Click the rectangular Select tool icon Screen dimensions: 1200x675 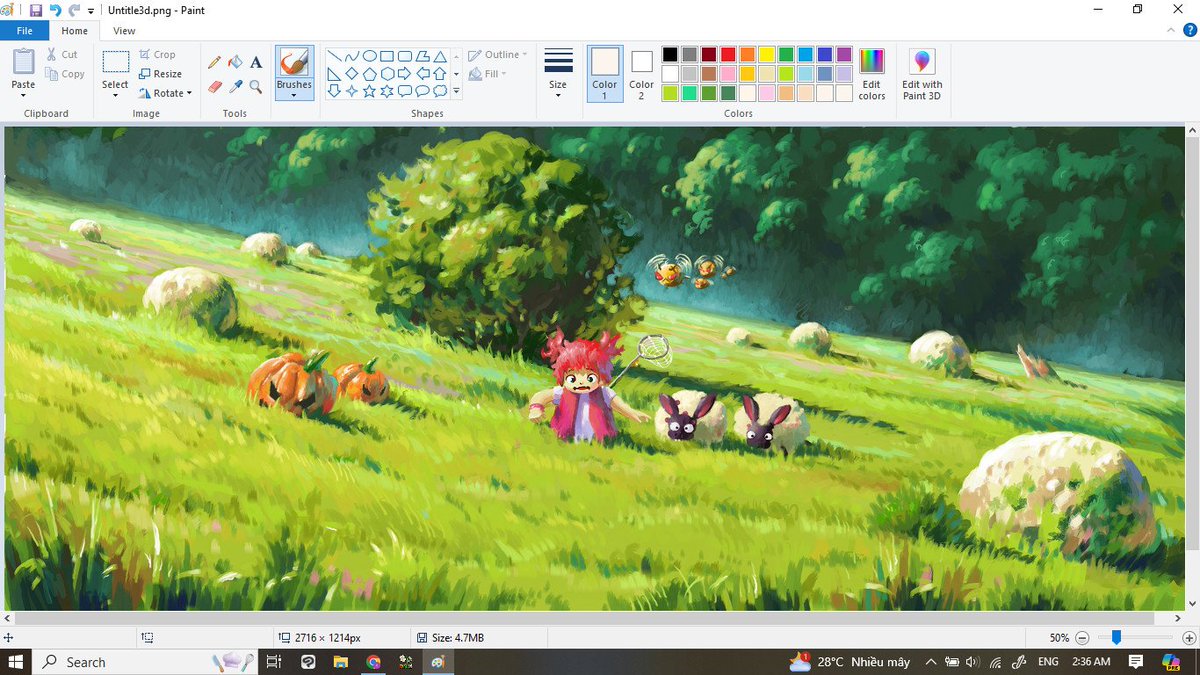115,62
